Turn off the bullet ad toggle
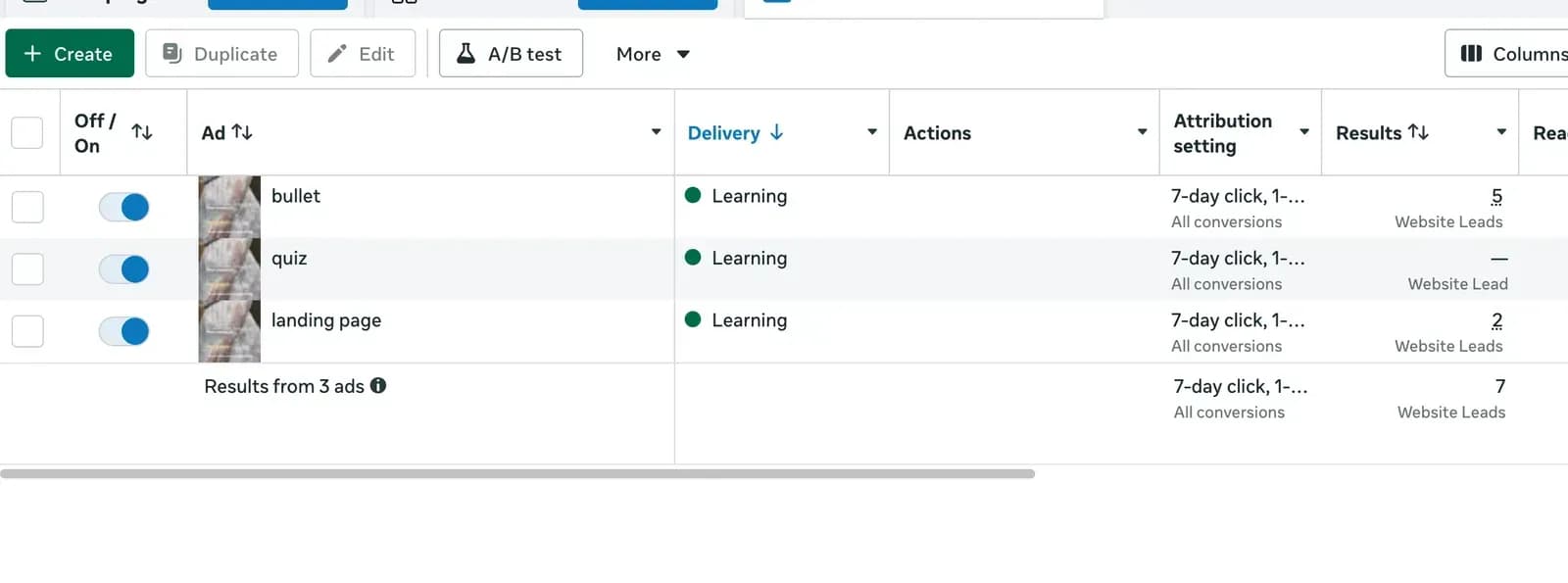Viewport: 1568px width, 583px height. coord(124,207)
